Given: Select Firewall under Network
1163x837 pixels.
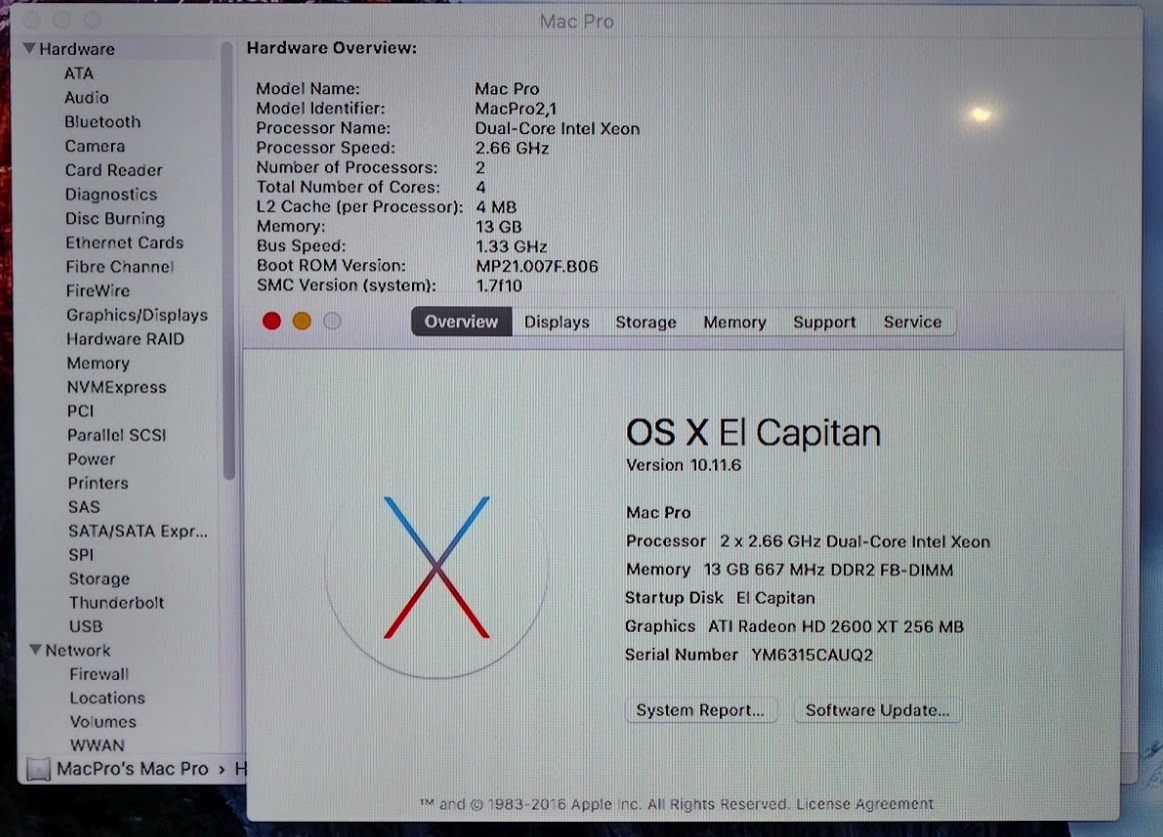Looking at the screenshot, I should pyautogui.click(x=99, y=674).
